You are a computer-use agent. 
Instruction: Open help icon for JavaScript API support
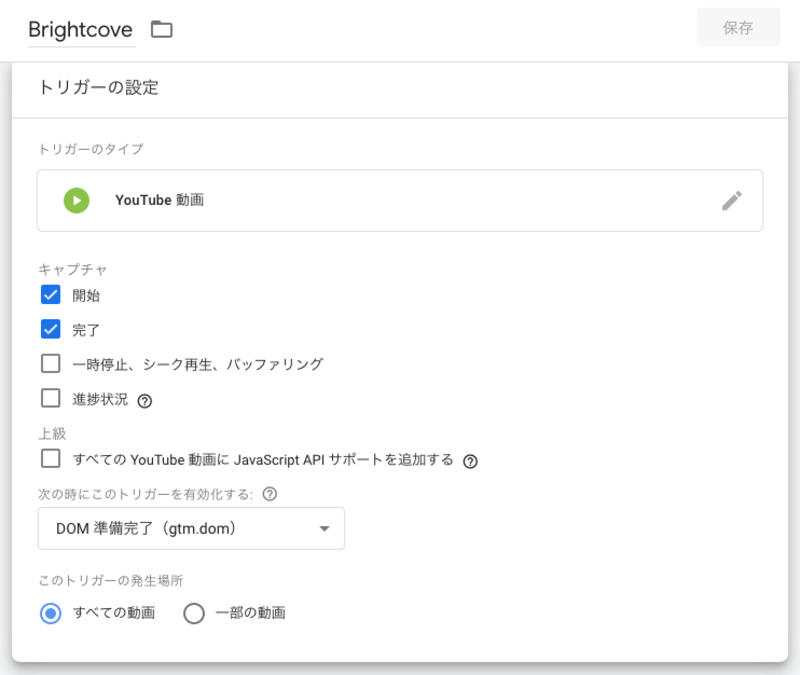click(x=470, y=461)
